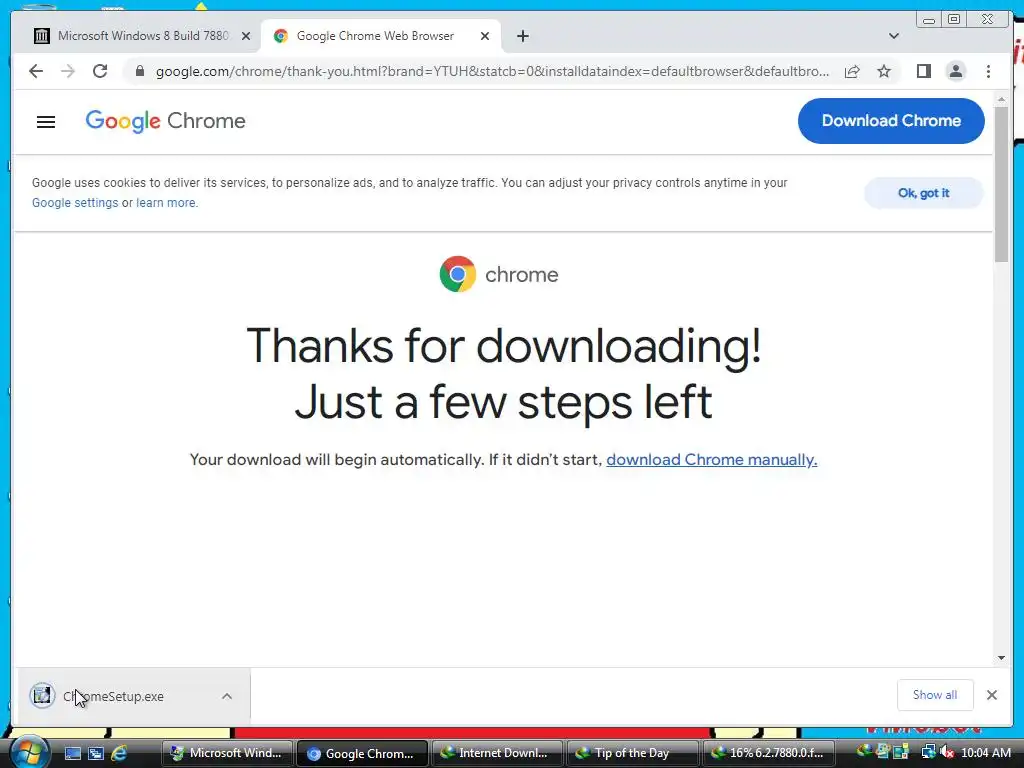This screenshot has width=1024, height=768.
Task: Close the Microsoft Windows 8 Build tab
Action: [246, 36]
